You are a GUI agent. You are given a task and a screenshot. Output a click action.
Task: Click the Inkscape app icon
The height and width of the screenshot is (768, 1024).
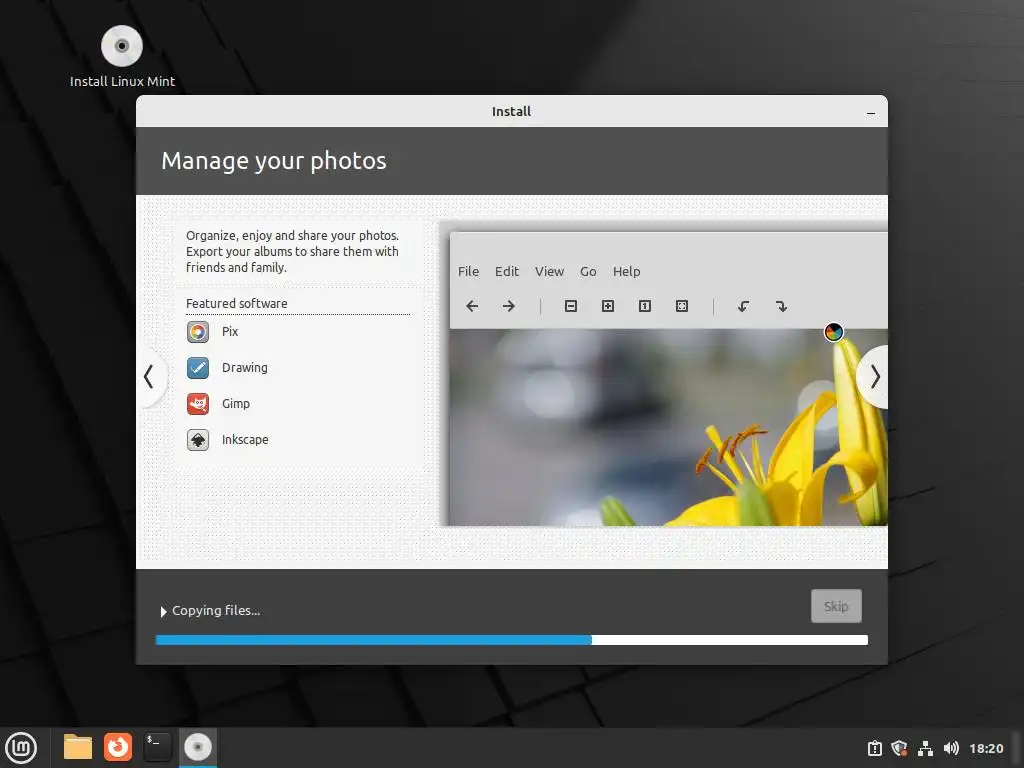(198, 440)
